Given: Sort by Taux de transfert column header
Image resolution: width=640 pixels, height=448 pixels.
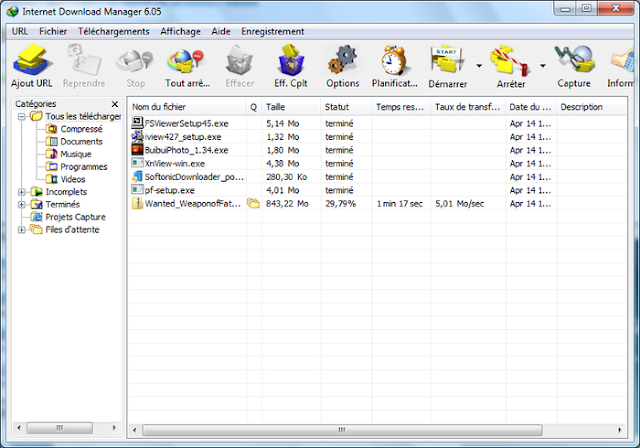Looking at the screenshot, I should click(x=468, y=107).
